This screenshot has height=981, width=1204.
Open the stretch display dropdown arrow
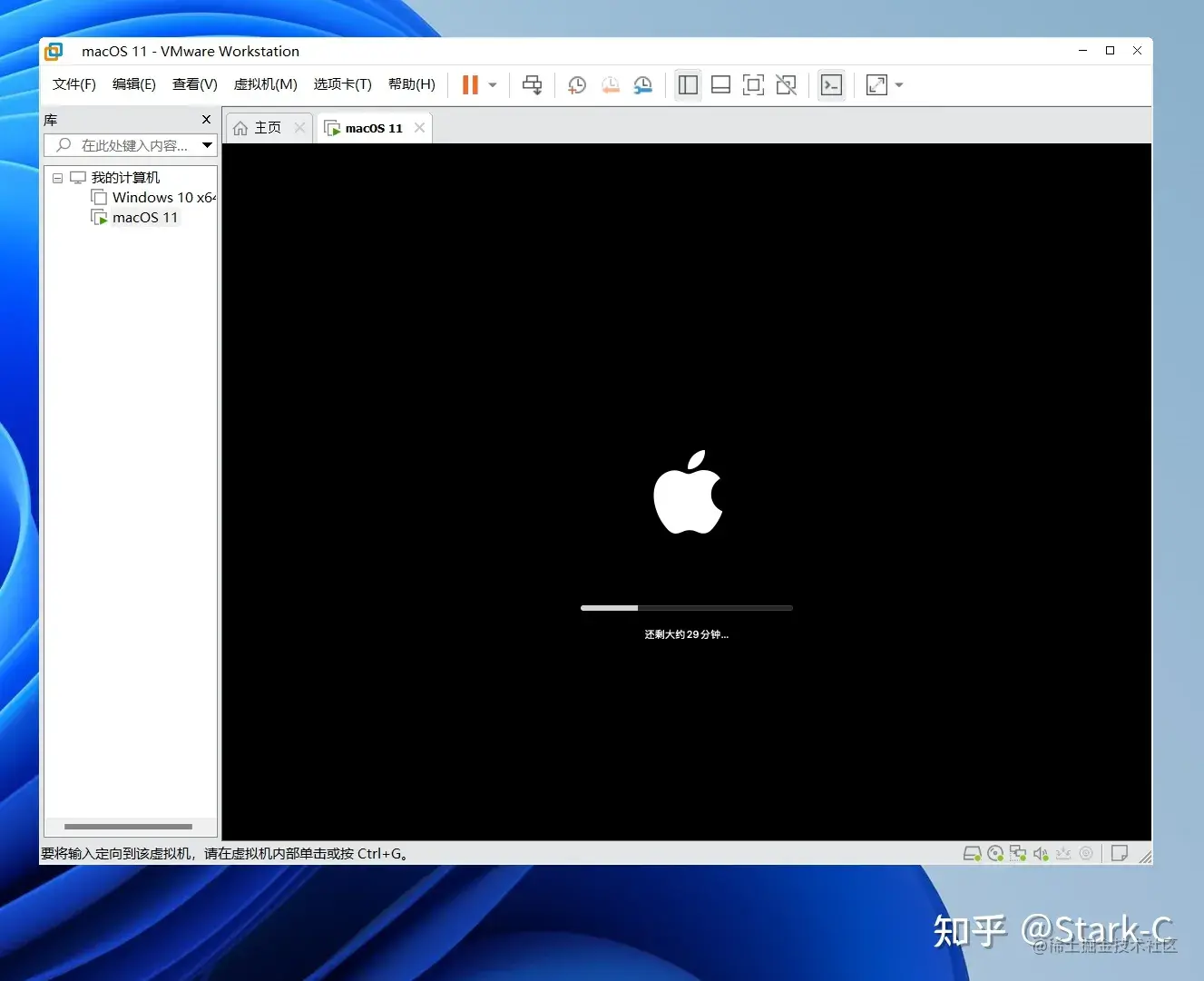click(899, 84)
